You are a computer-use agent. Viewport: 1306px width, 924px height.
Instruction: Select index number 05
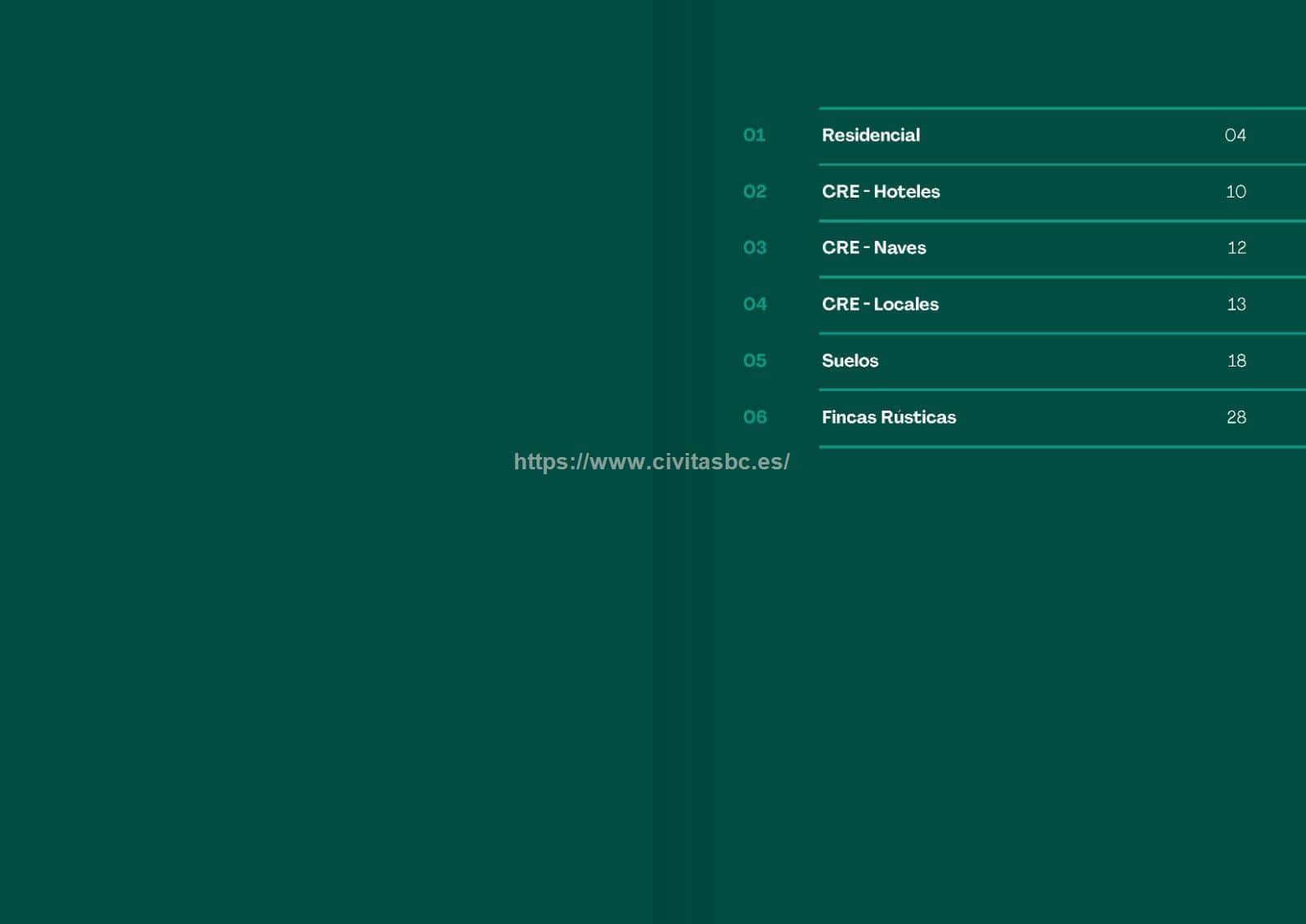pyautogui.click(x=754, y=361)
